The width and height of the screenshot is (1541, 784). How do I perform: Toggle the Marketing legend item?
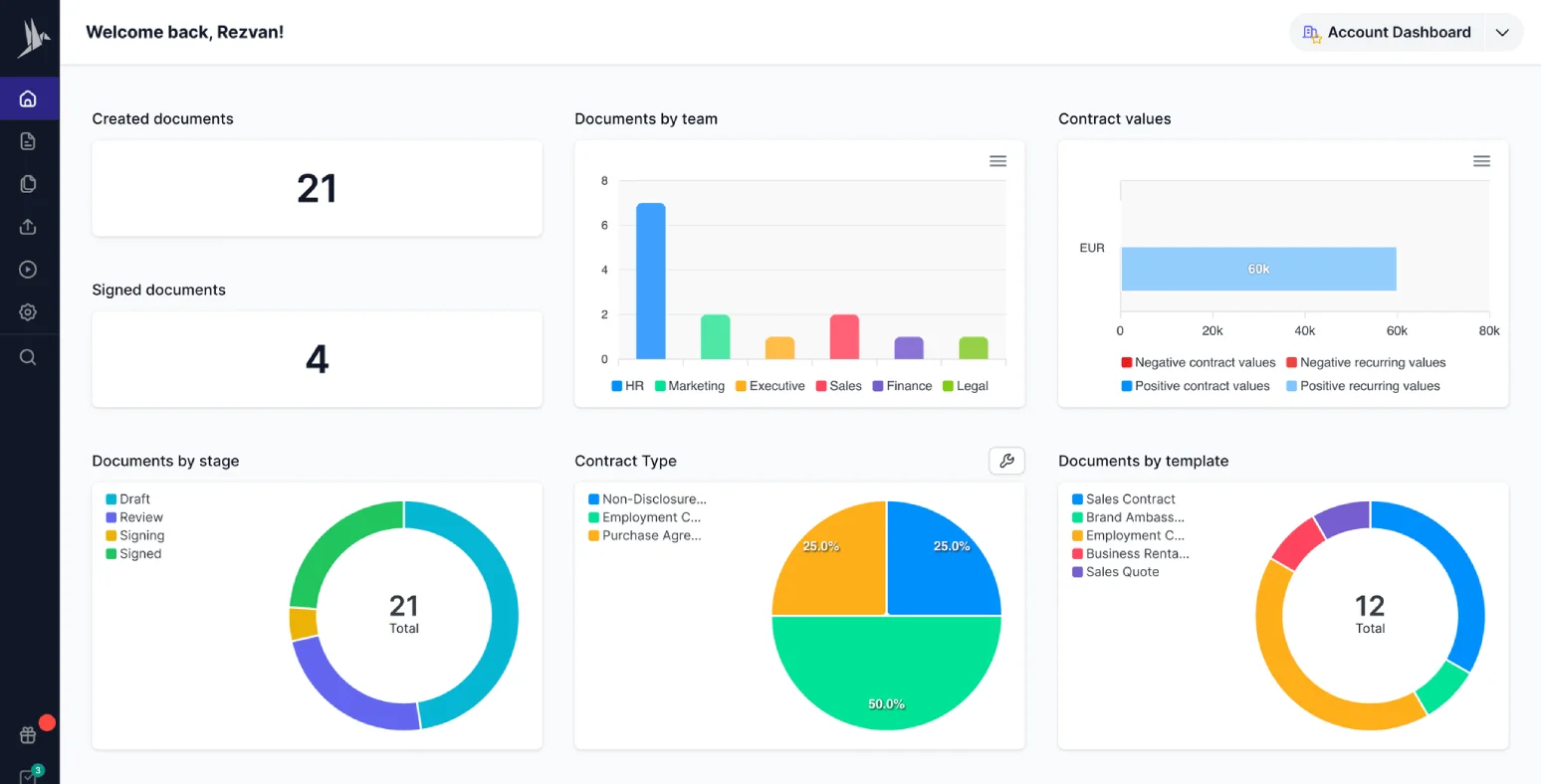click(690, 386)
